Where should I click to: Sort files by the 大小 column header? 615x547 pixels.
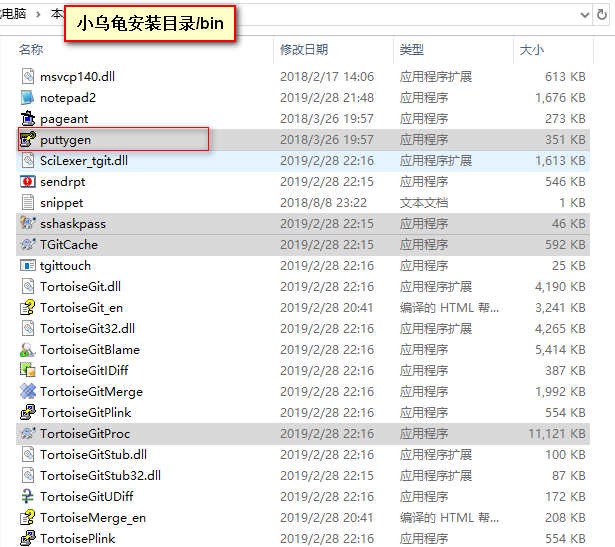(531, 49)
